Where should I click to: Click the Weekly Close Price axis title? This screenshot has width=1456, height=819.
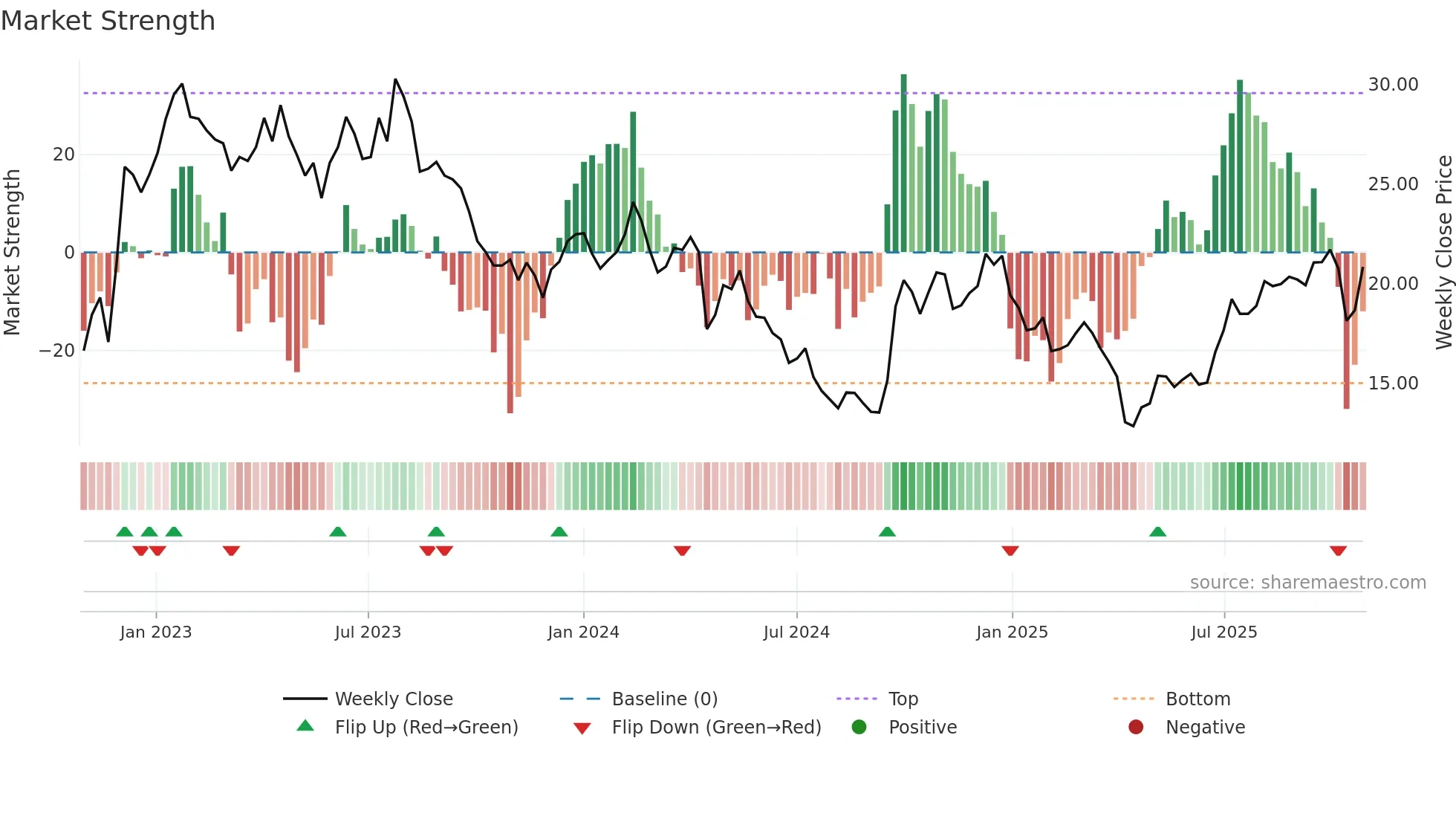(1443, 252)
